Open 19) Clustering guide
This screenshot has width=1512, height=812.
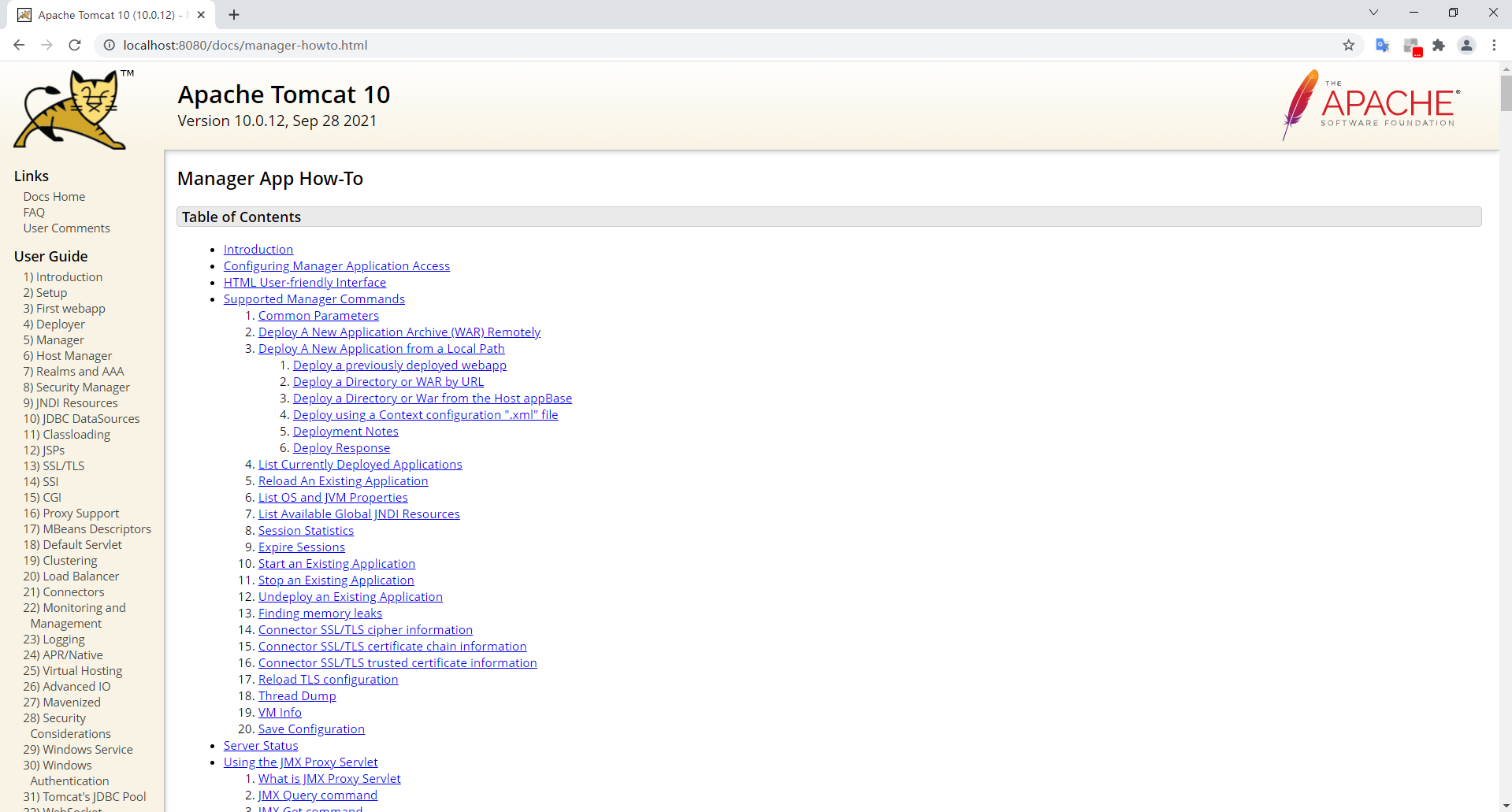coord(60,561)
